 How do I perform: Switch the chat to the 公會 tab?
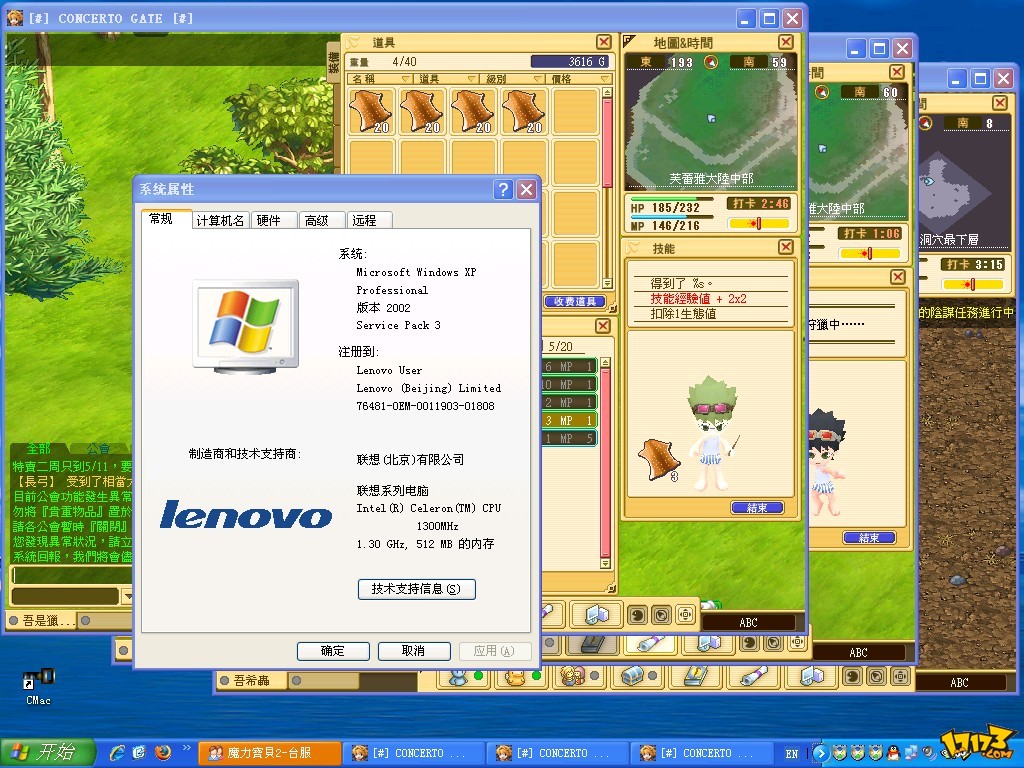(98, 449)
